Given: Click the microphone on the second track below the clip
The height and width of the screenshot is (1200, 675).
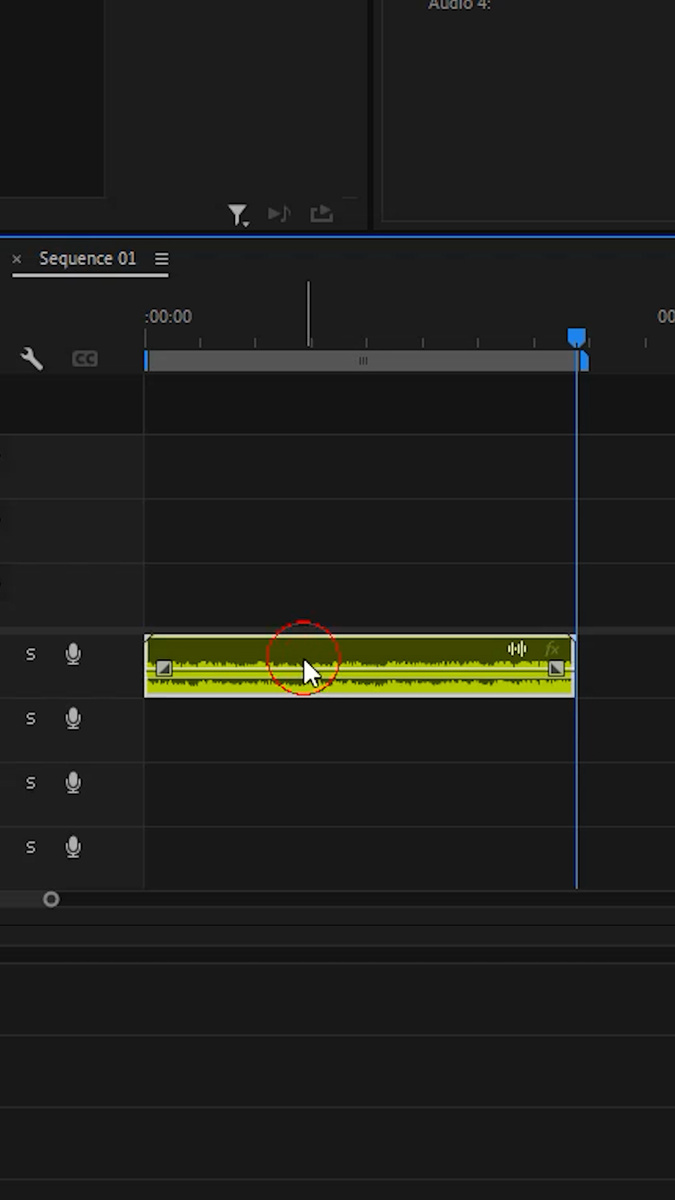Looking at the screenshot, I should 73,782.
